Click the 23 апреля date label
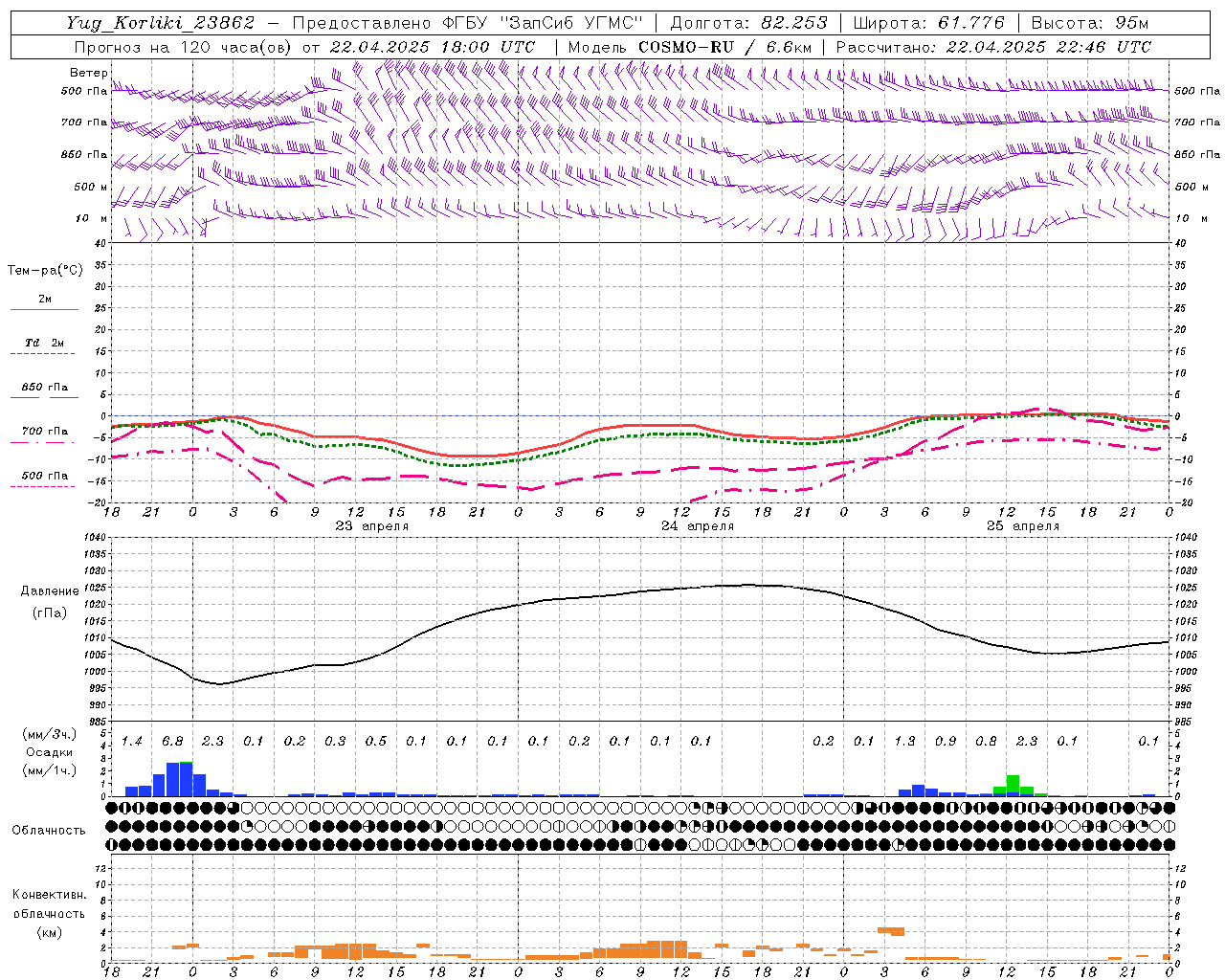The height and width of the screenshot is (980, 1225). (371, 526)
